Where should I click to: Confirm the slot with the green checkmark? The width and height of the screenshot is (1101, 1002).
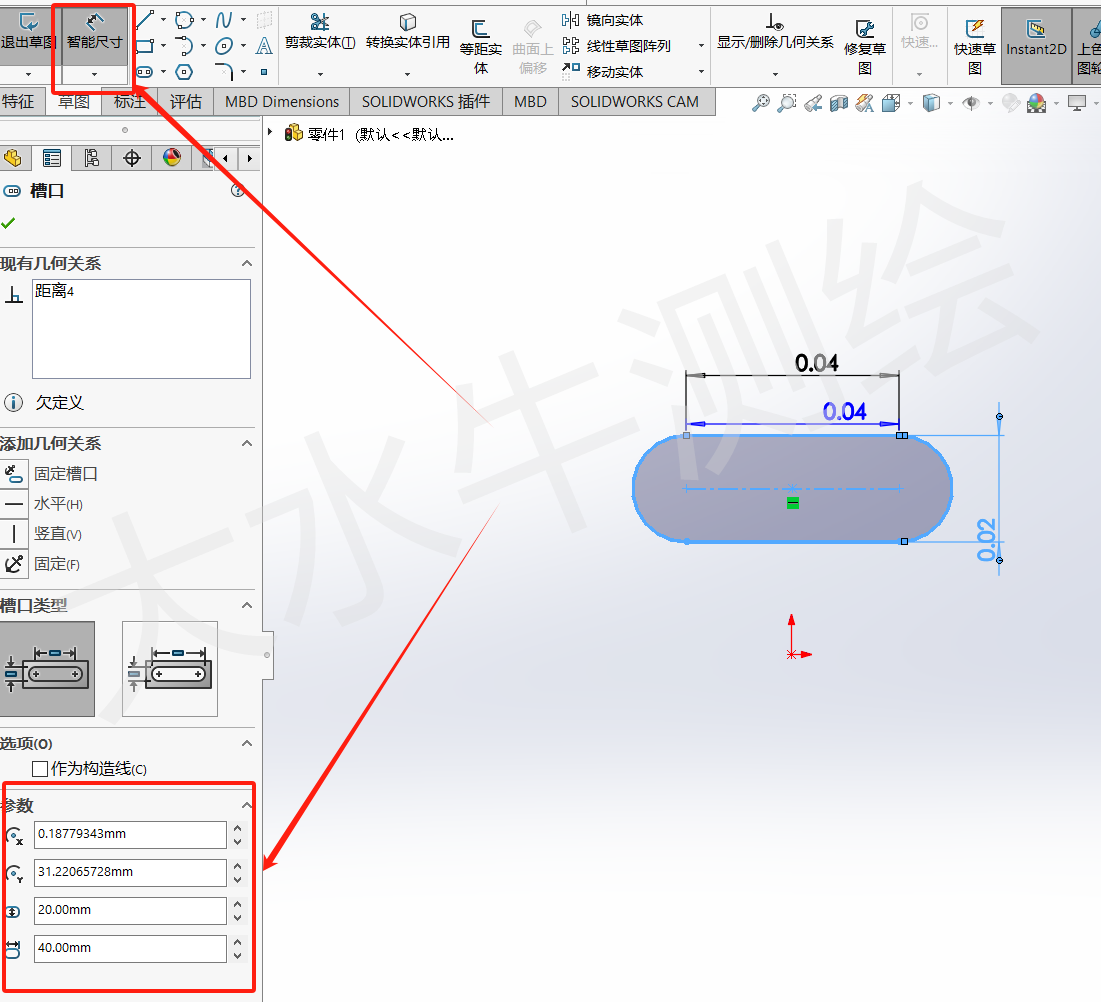click(10, 223)
